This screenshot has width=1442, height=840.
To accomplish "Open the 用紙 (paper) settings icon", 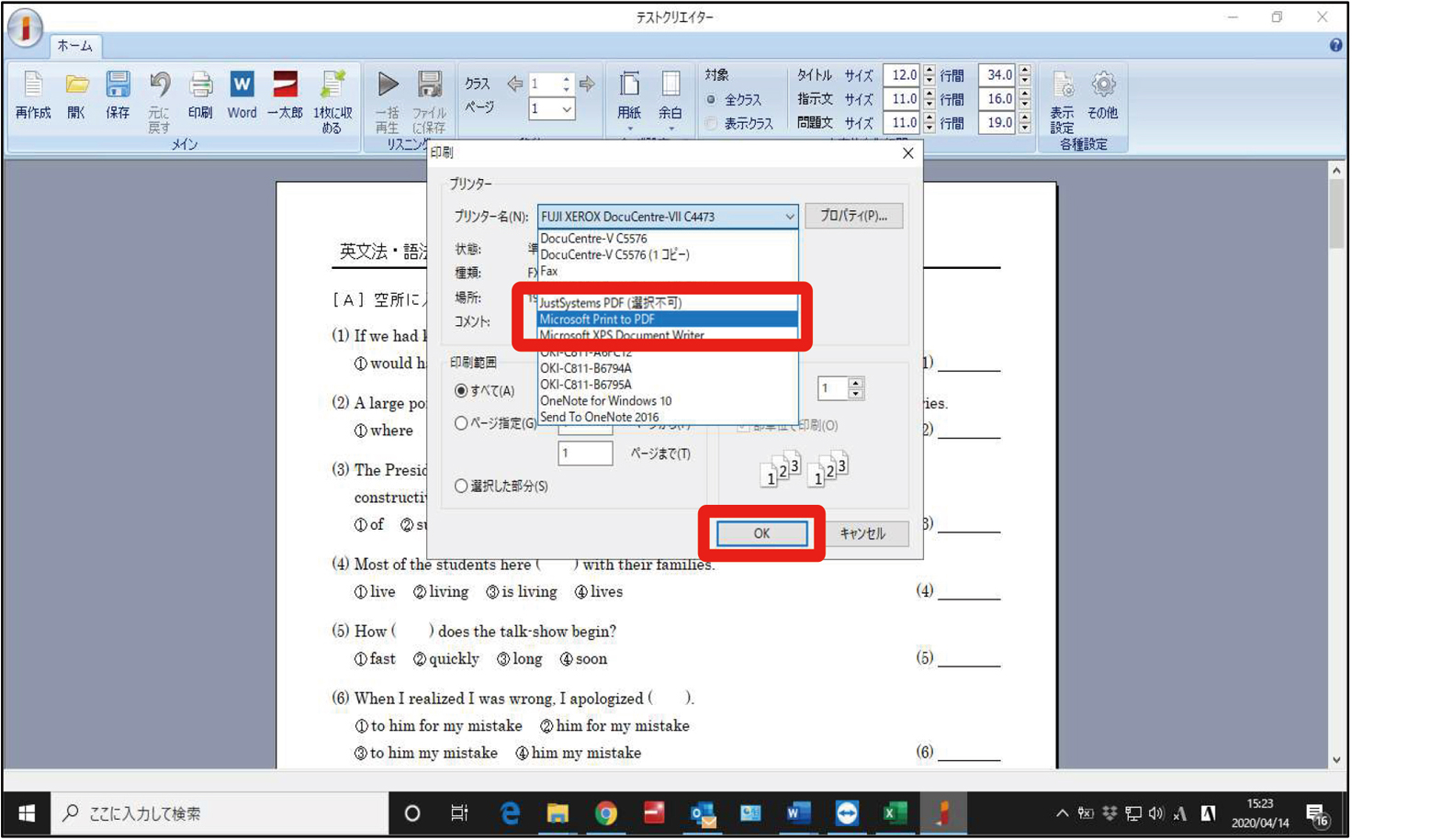I will tap(629, 87).
